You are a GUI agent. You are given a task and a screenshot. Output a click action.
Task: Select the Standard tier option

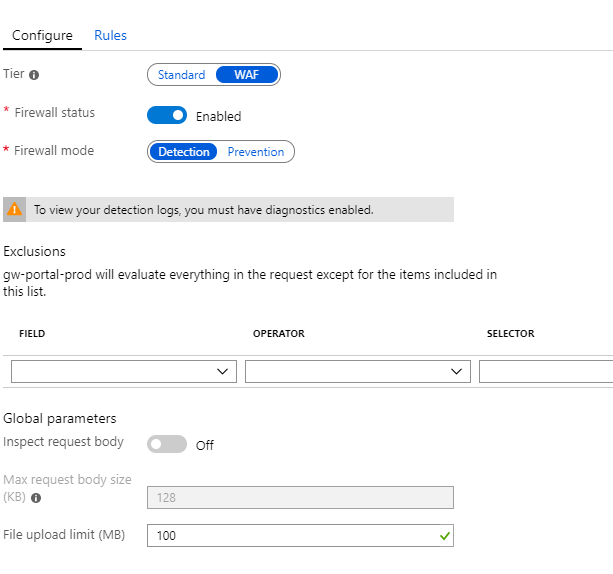[x=181, y=75]
